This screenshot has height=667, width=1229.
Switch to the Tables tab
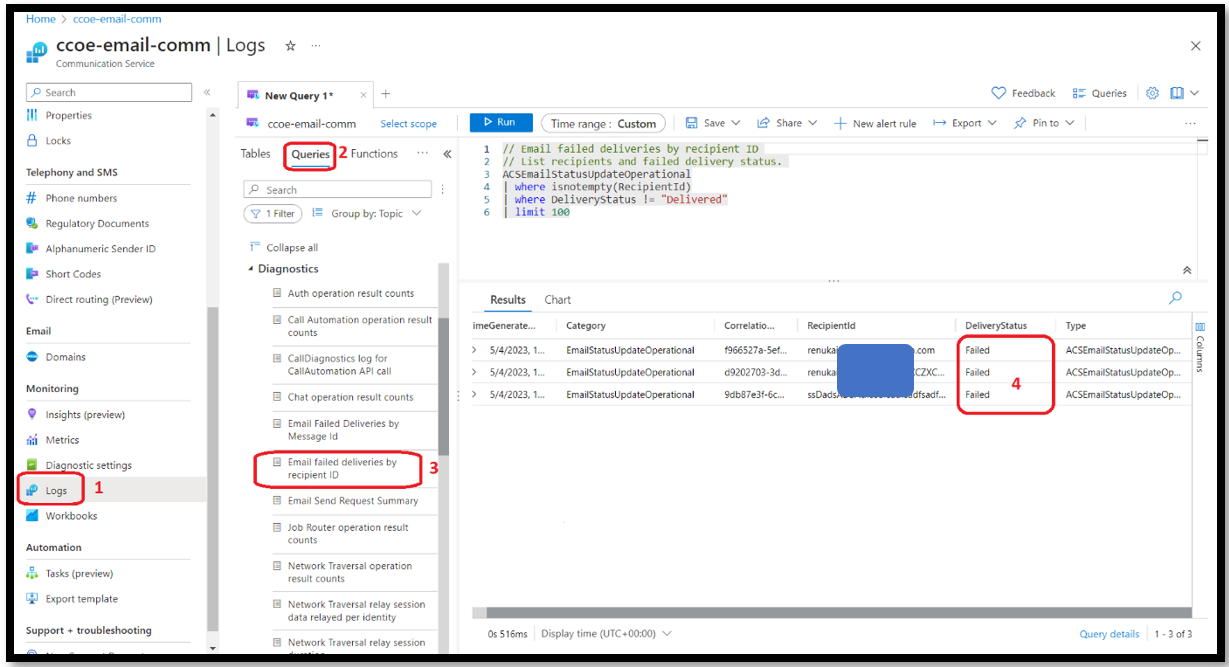(255, 153)
